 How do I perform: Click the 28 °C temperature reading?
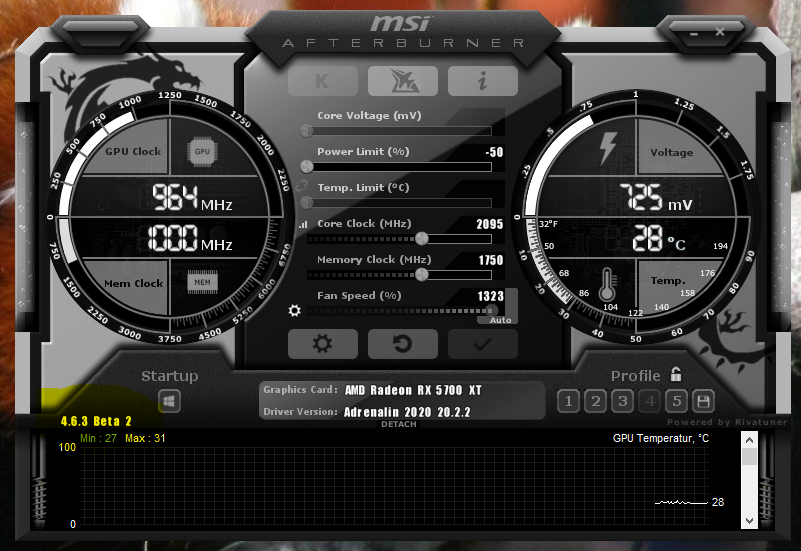click(x=658, y=238)
